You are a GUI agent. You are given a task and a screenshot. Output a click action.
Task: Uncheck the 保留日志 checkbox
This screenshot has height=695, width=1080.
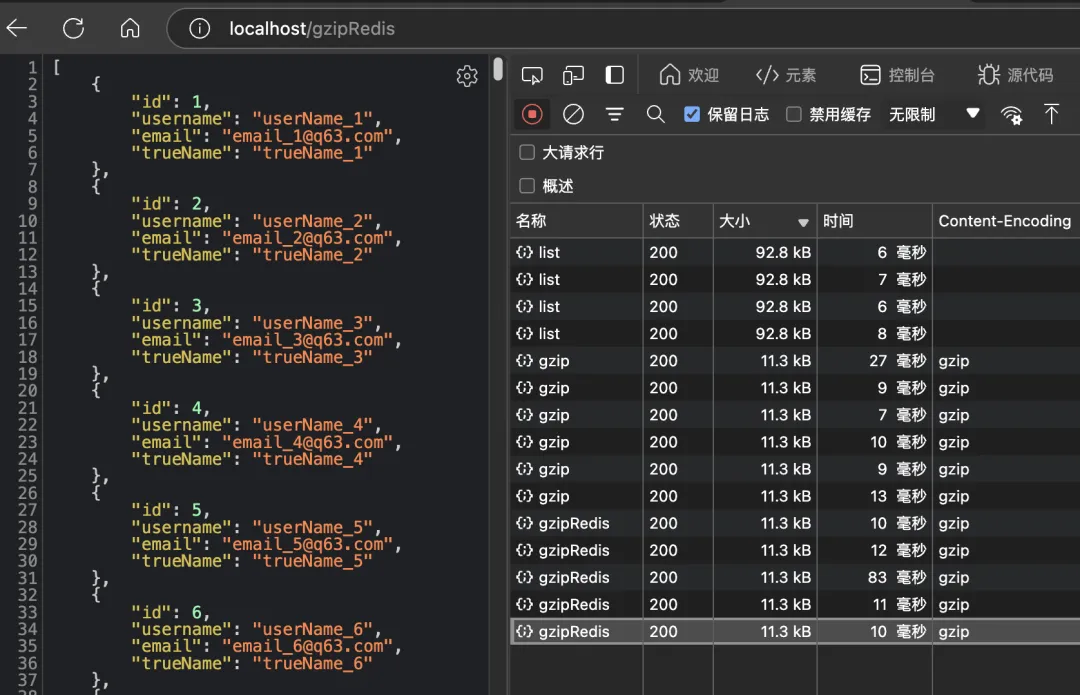click(x=692, y=114)
